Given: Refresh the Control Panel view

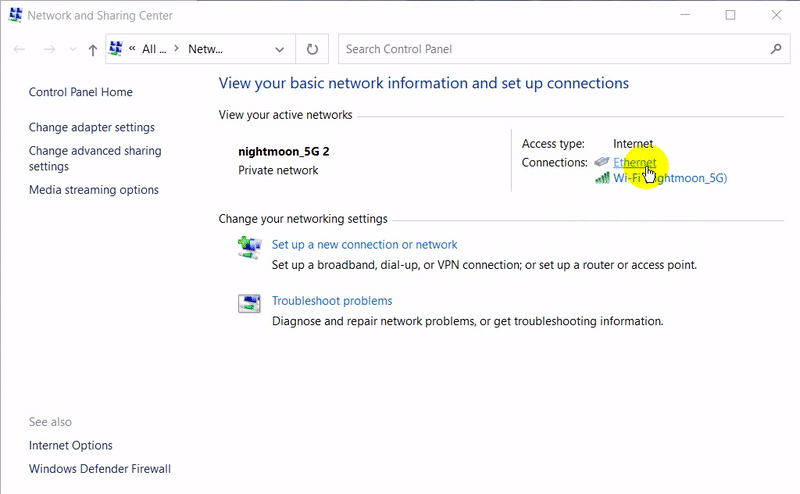Looking at the screenshot, I should tap(312, 49).
